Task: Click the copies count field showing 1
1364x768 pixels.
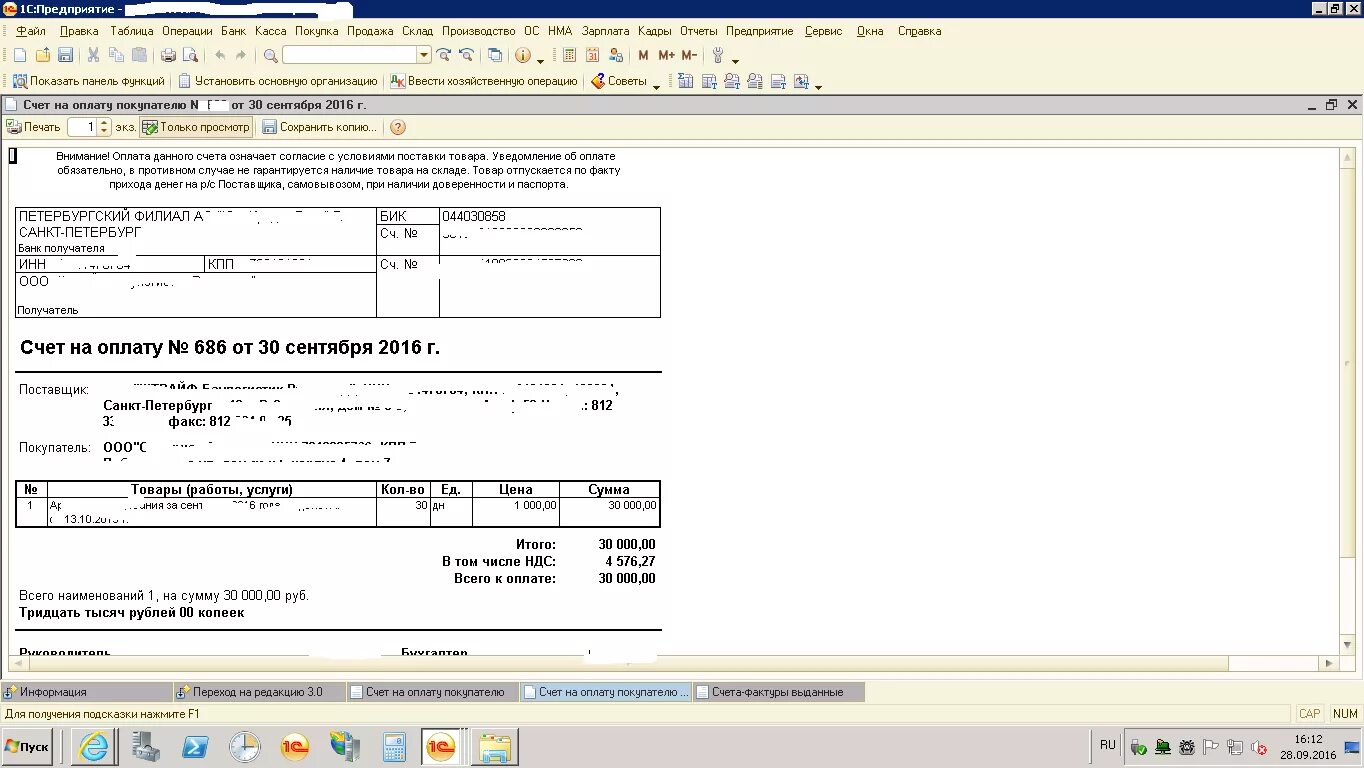Action: pyautogui.click(x=82, y=127)
